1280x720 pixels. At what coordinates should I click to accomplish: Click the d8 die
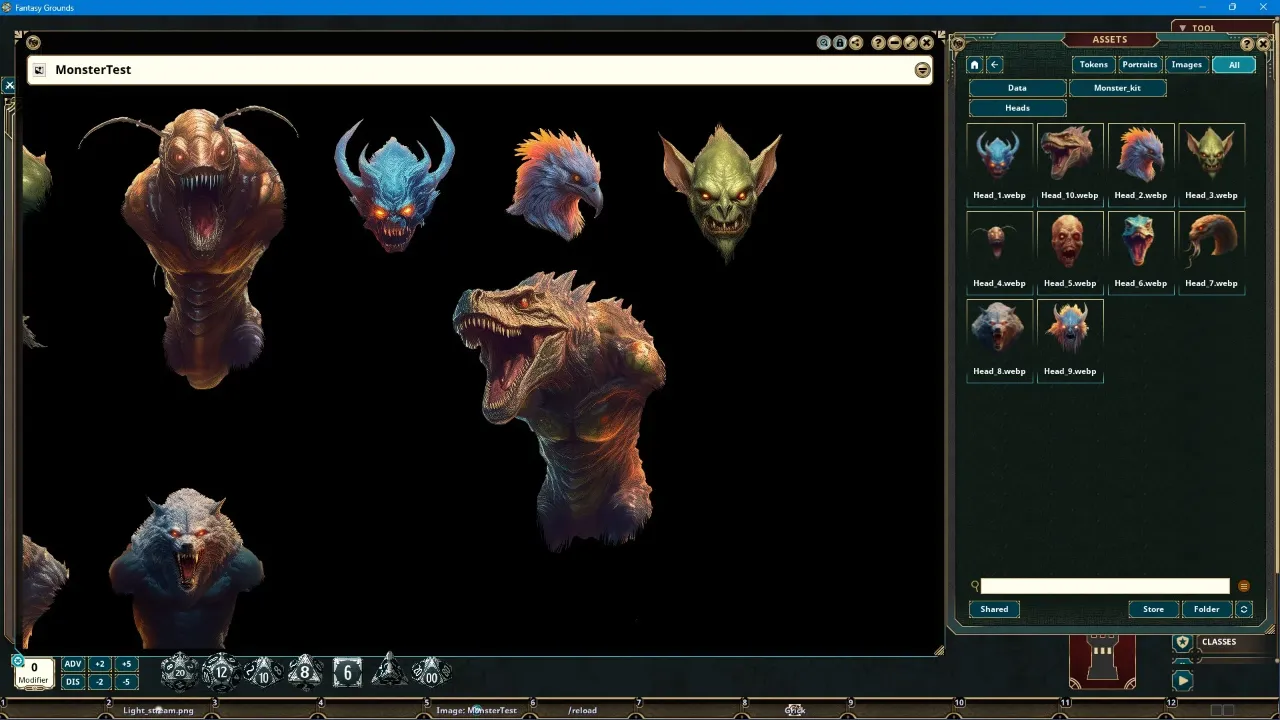tap(305, 672)
